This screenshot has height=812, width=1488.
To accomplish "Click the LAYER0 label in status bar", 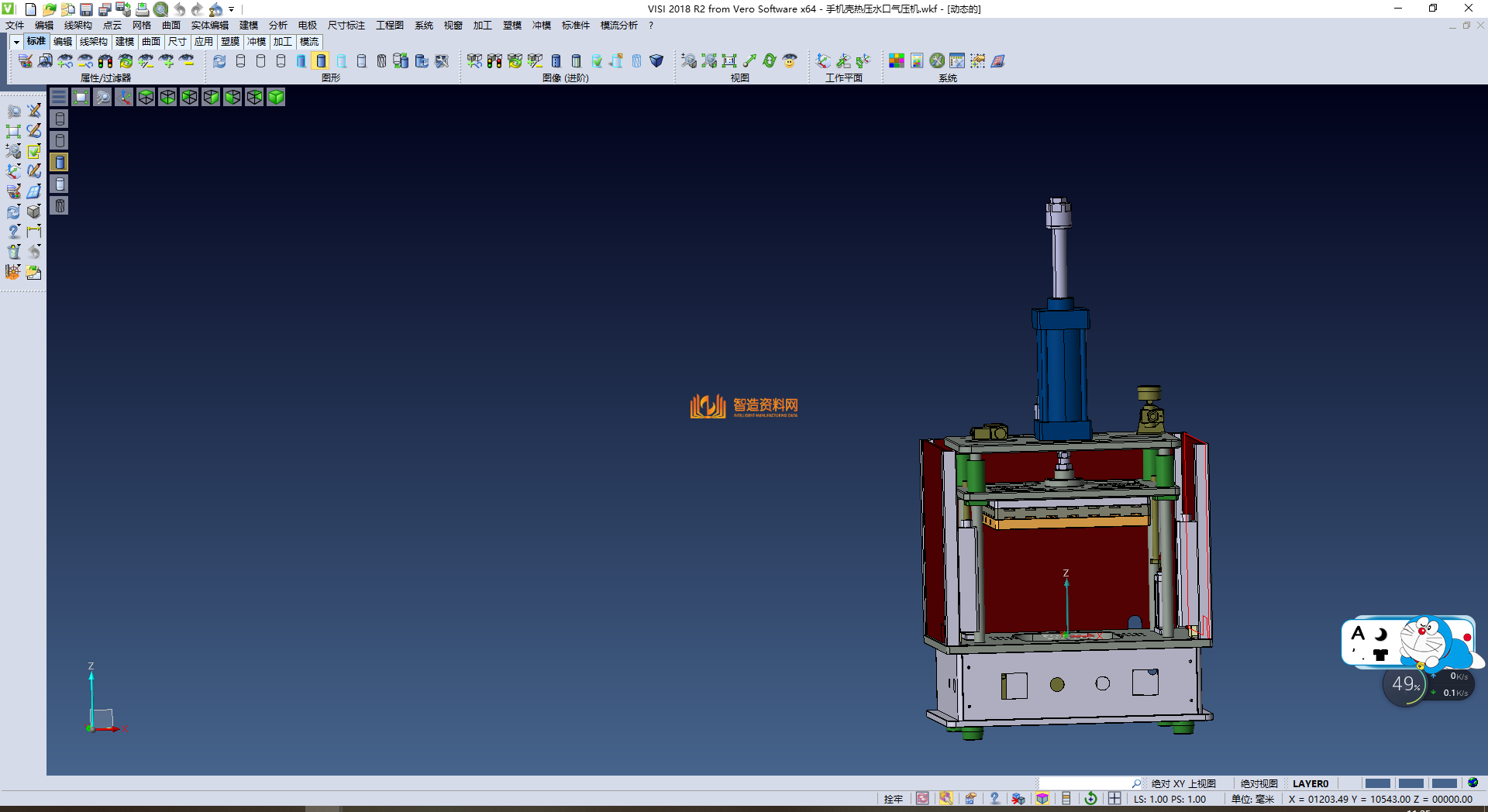I will pyautogui.click(x=1310, y=783).
